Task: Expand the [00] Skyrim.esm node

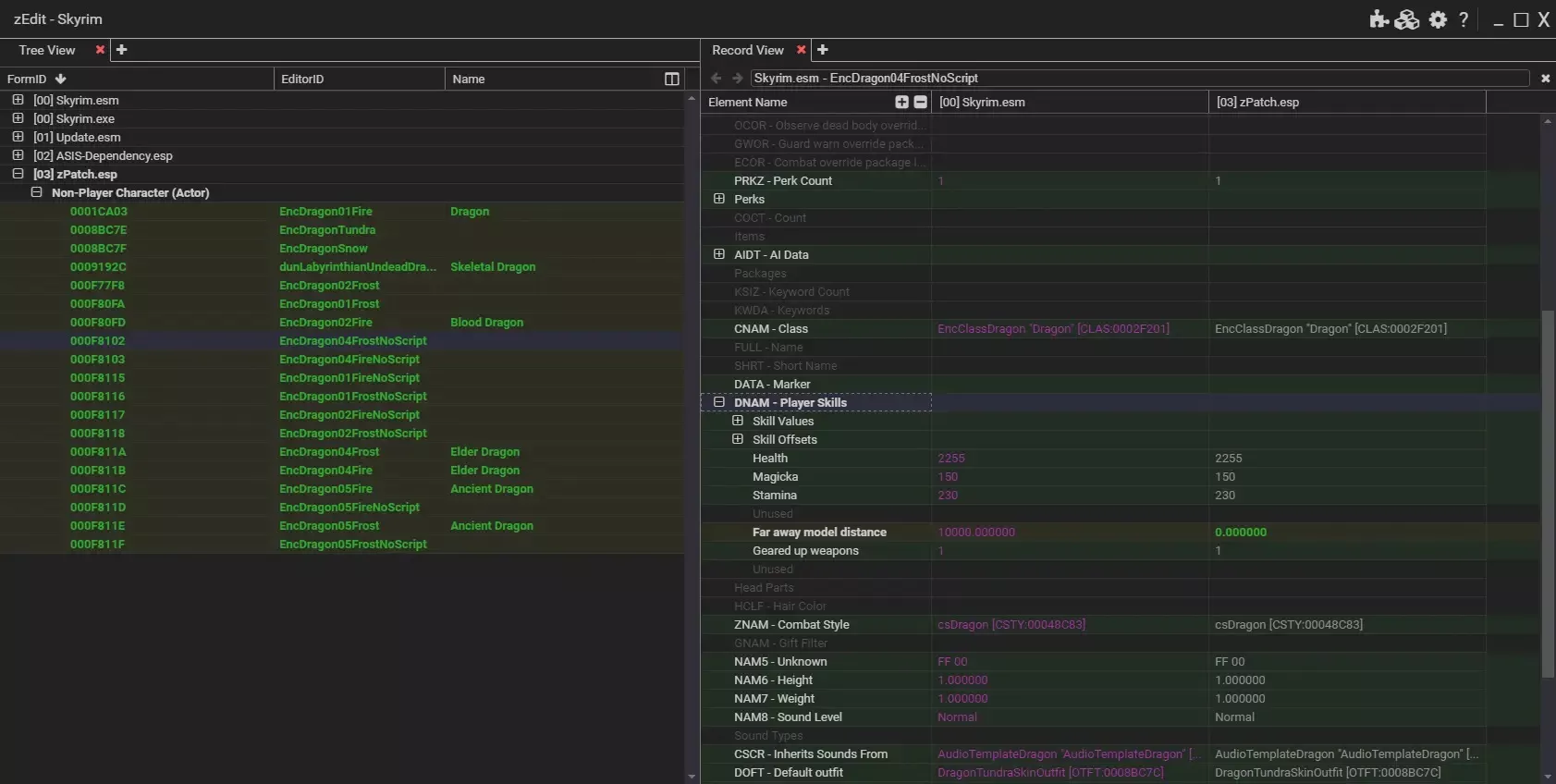Action: point(18,100)
